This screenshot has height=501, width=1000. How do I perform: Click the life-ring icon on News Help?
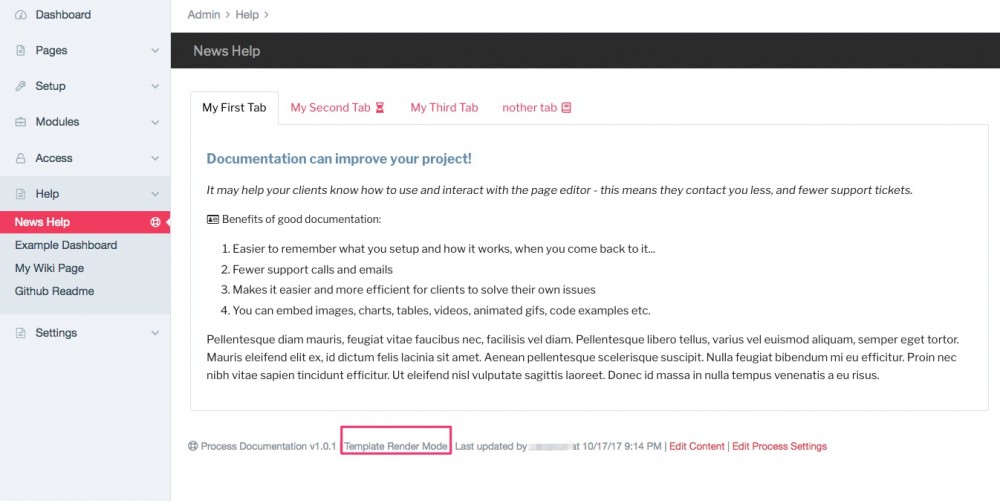(155, 222)
